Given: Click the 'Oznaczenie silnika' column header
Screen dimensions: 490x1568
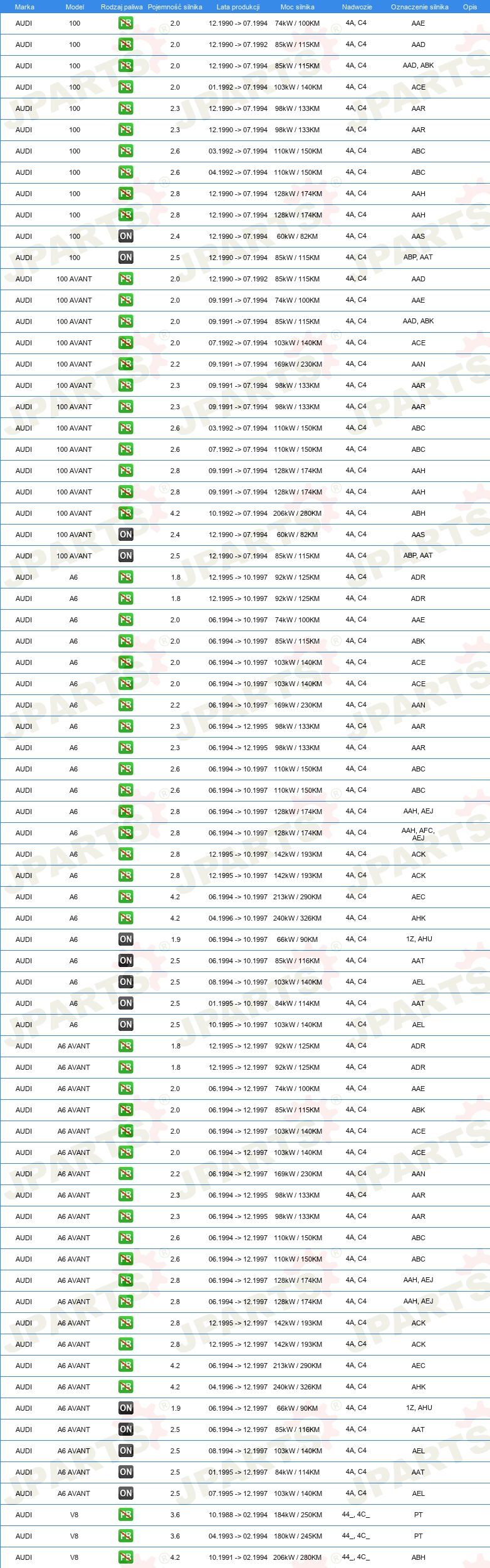Looking at the screenshot, I should [420, 7].
